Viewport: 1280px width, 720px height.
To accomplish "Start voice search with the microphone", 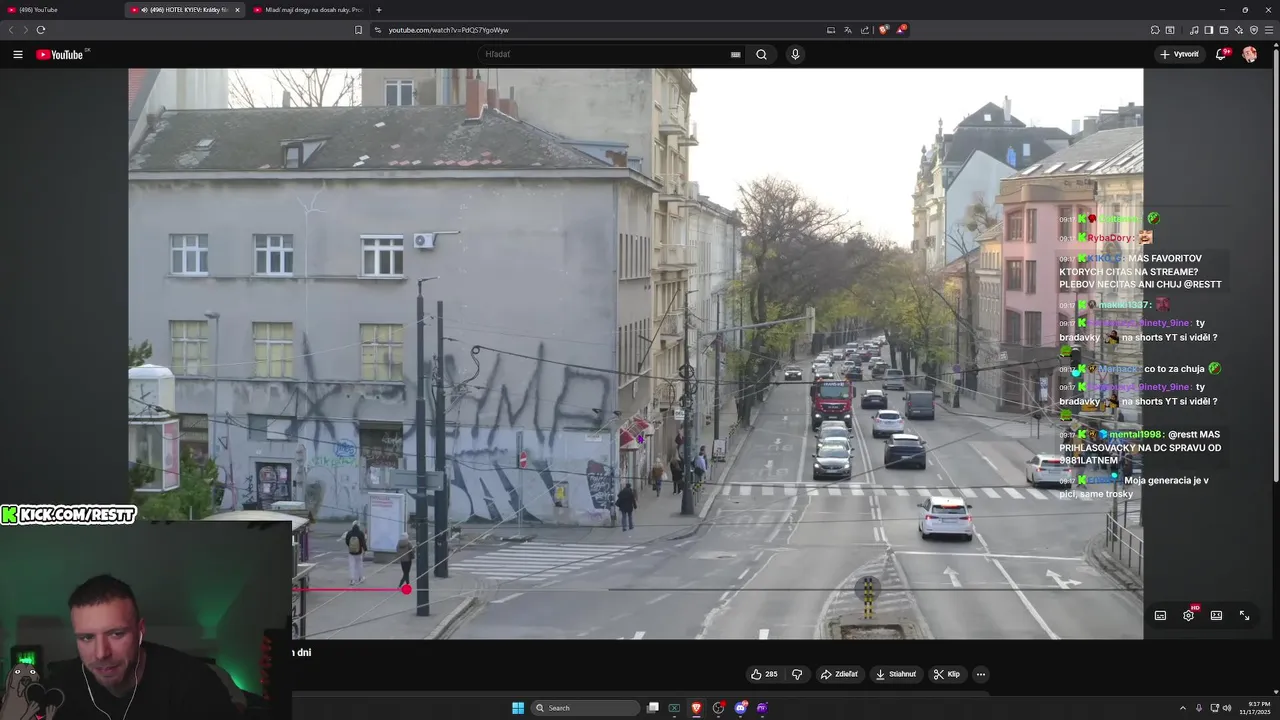I will coord(795,54).
